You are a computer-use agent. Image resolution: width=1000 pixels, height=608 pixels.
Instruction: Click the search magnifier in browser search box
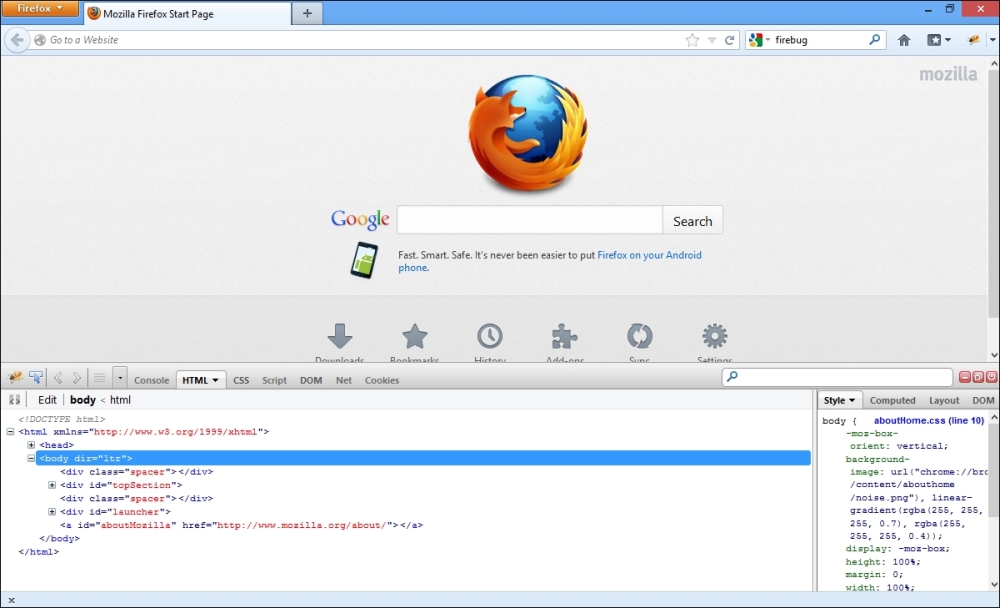click(874, 40)
